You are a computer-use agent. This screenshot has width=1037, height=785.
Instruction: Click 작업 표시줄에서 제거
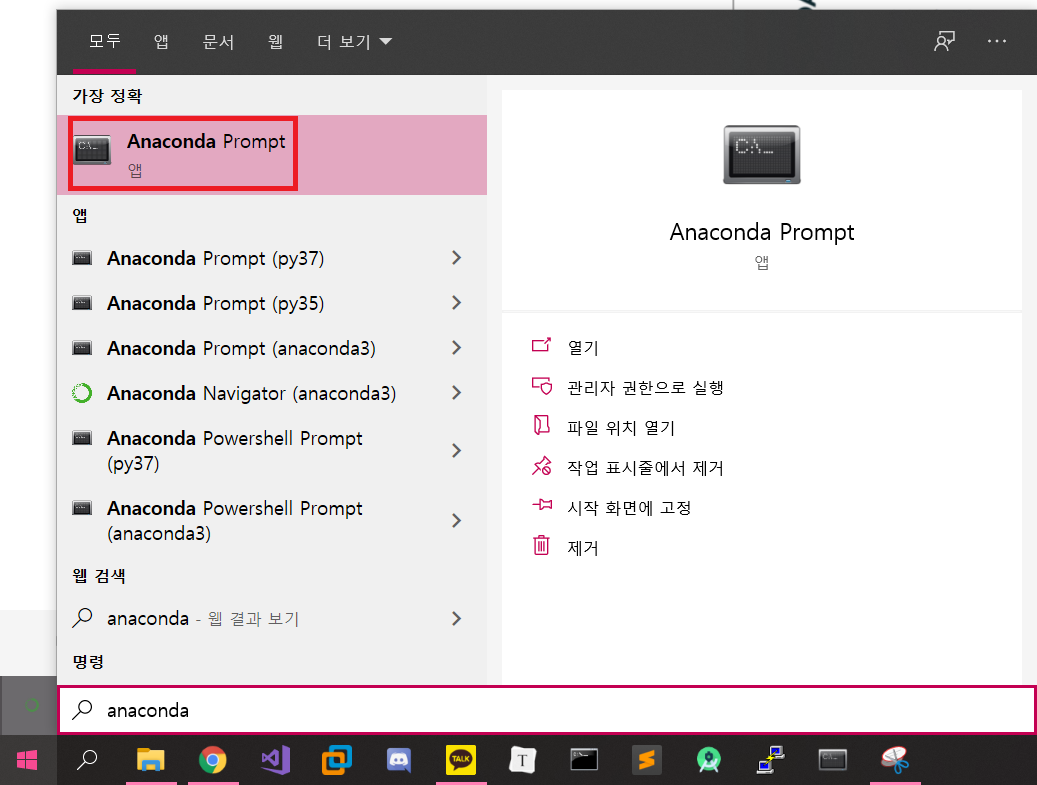(x=645, y=468)
